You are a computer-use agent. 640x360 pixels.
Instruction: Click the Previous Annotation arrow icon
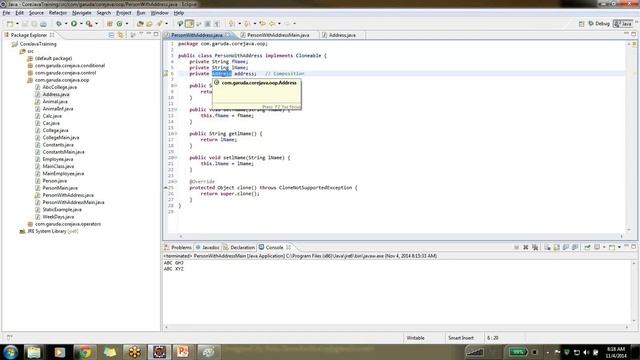(247, 24)
